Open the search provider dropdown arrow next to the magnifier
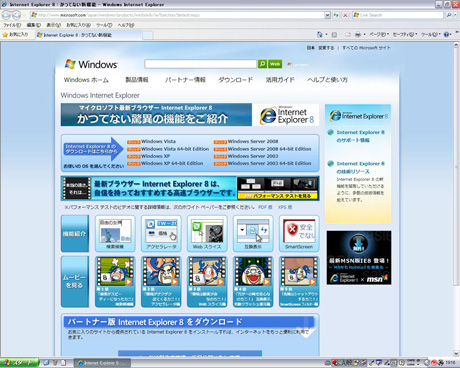This screenshot has height=368, width=460. (455, 15)
